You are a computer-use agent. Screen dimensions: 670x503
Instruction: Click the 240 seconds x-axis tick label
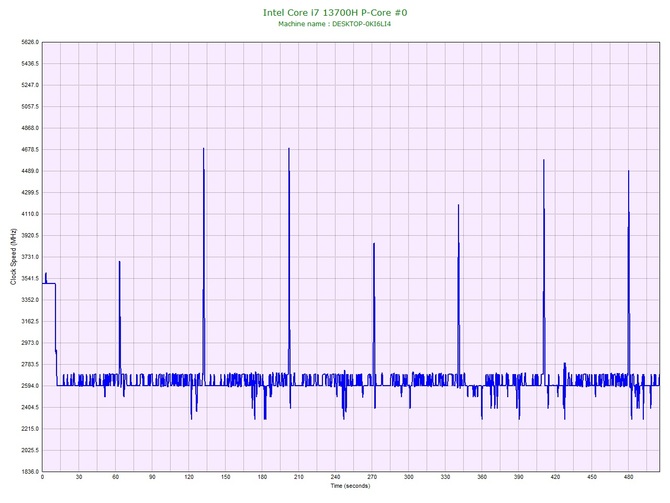pyautogui.click(x=335, y=477)
